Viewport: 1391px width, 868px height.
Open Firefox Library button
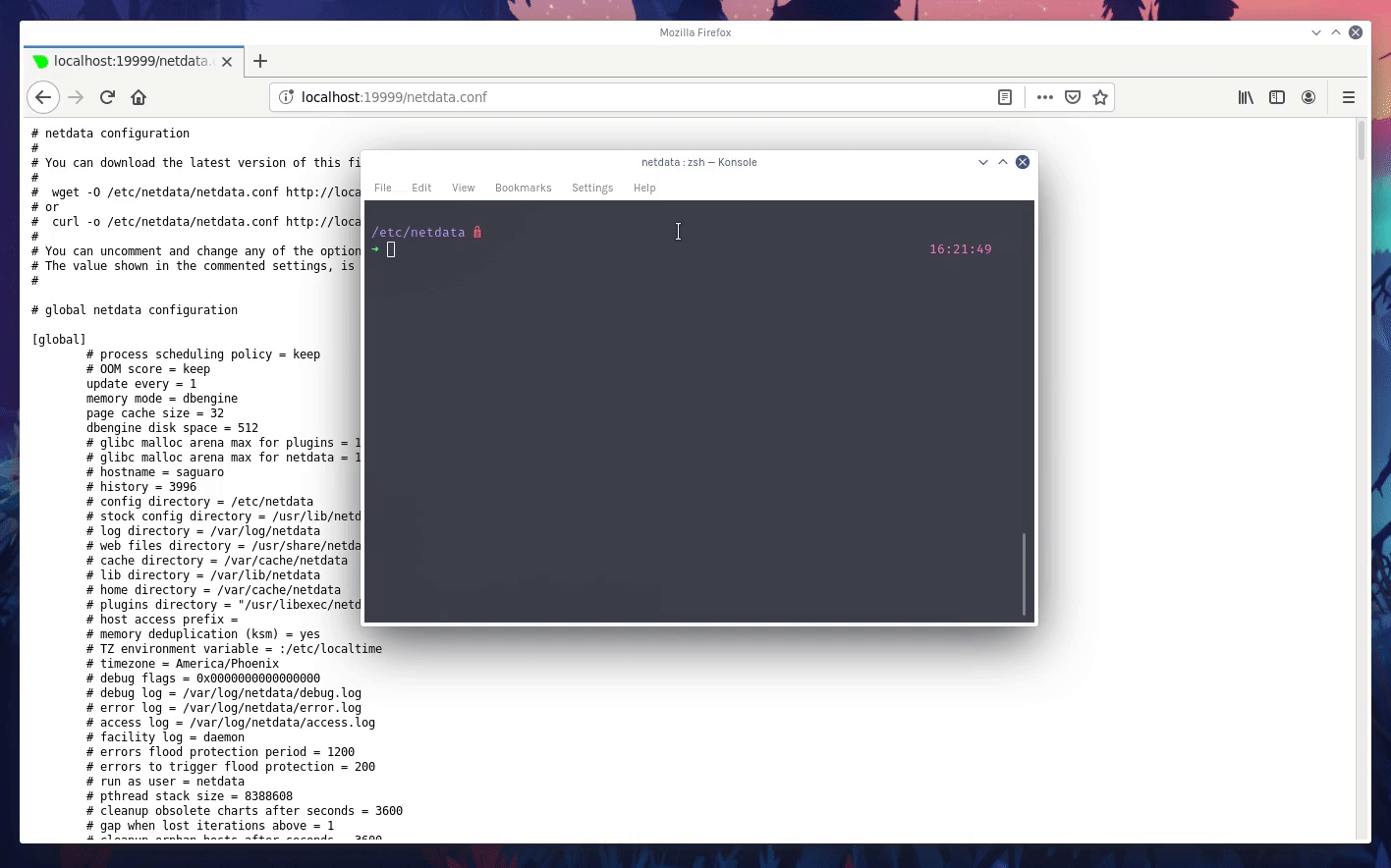coord(1246,97)
